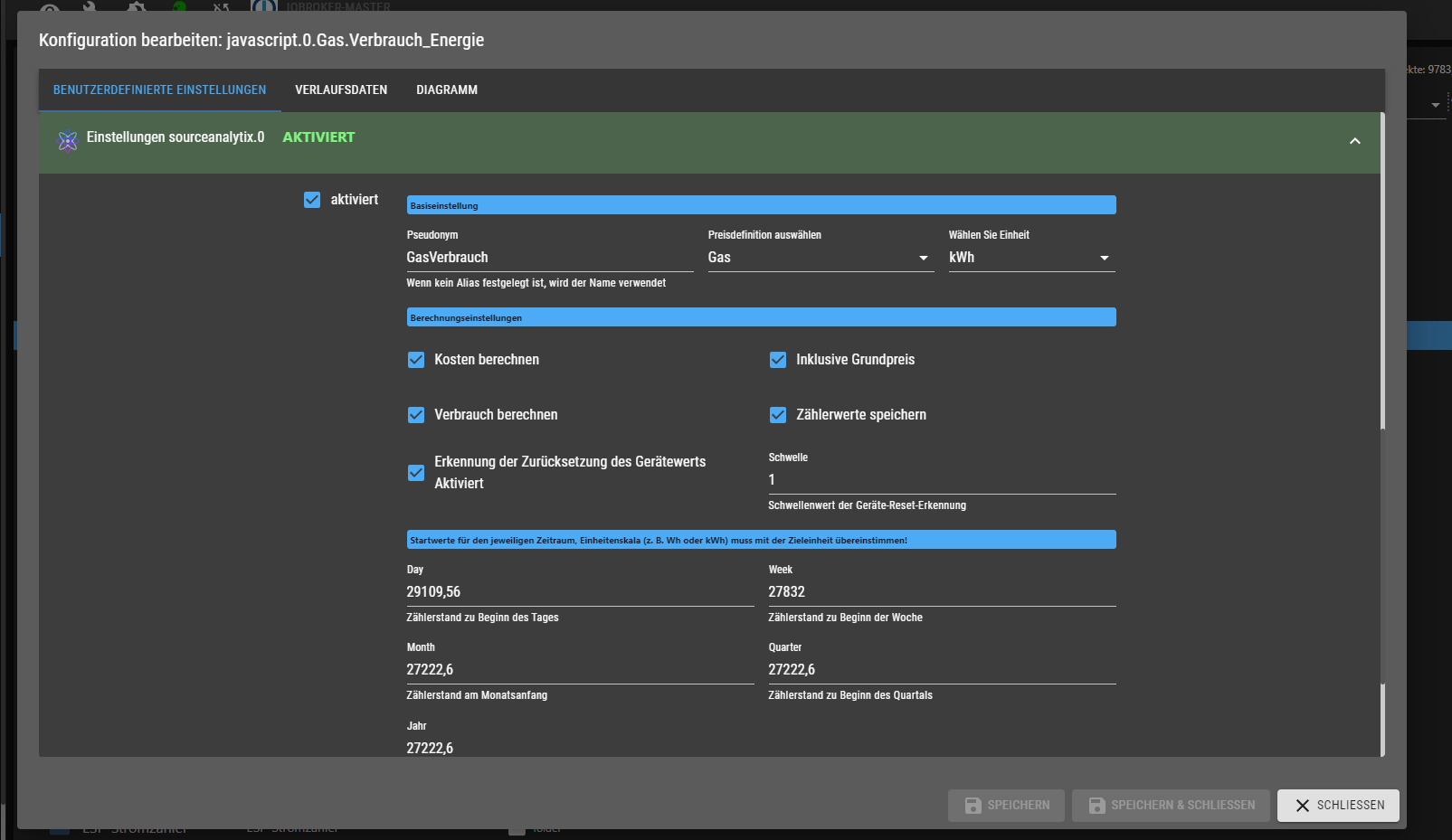This screenshot has height=840, width=1452.
Task: Select Benutzerdefinierte Einstellungen tab
Action: [160, 90]
